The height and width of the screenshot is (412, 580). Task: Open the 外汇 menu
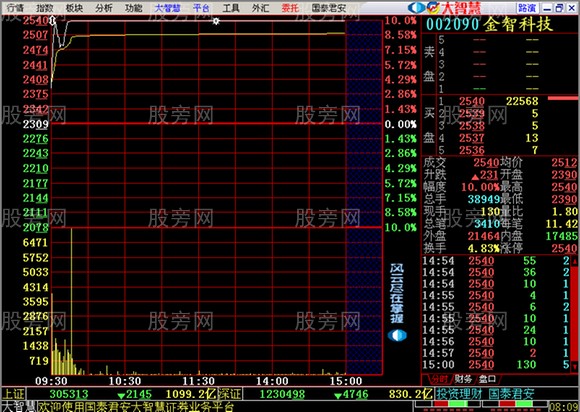click(x=260, y=8)
